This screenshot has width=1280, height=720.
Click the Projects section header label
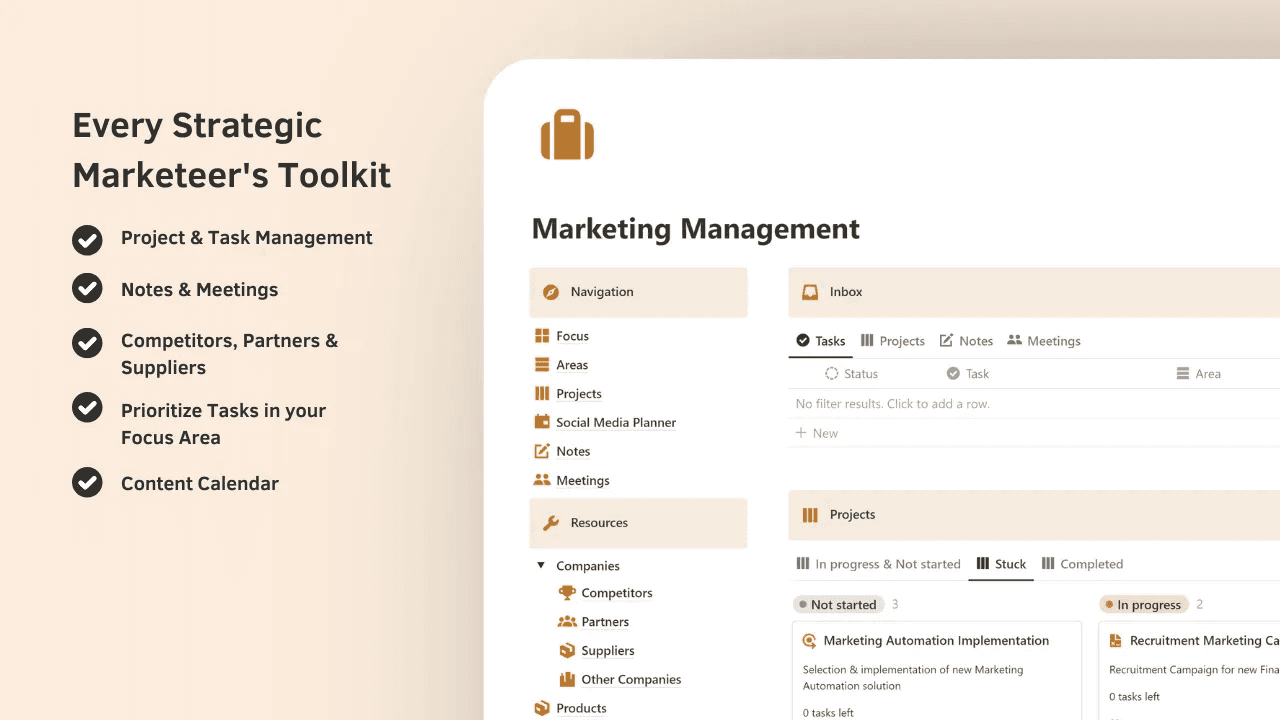tap(852, 515)
